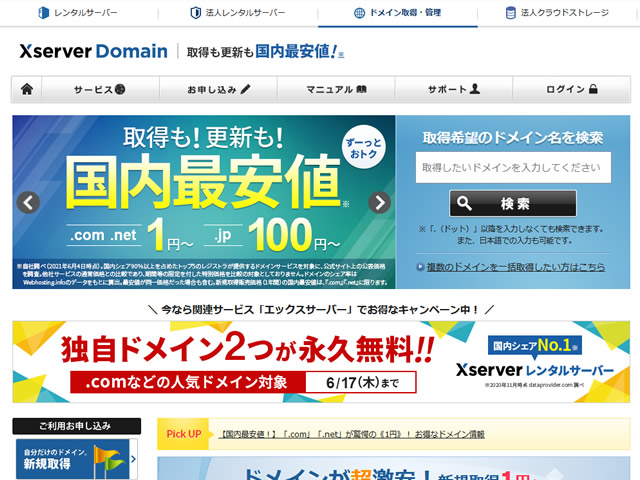Click the 国内最安値 tagline footnote mark
640x480 pixels.
(x=341, y=54)
